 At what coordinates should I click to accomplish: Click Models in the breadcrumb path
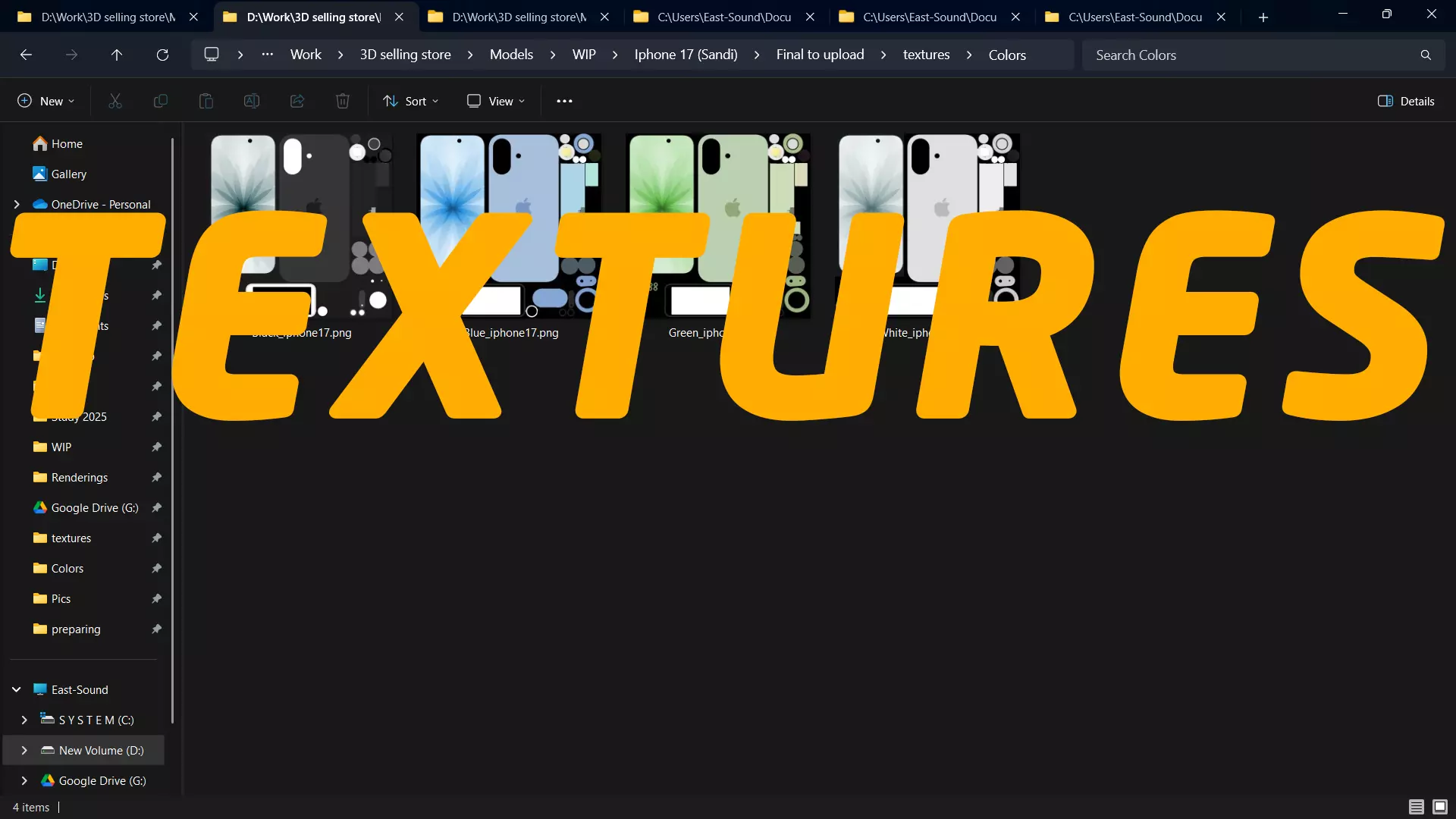pos(511,55)
